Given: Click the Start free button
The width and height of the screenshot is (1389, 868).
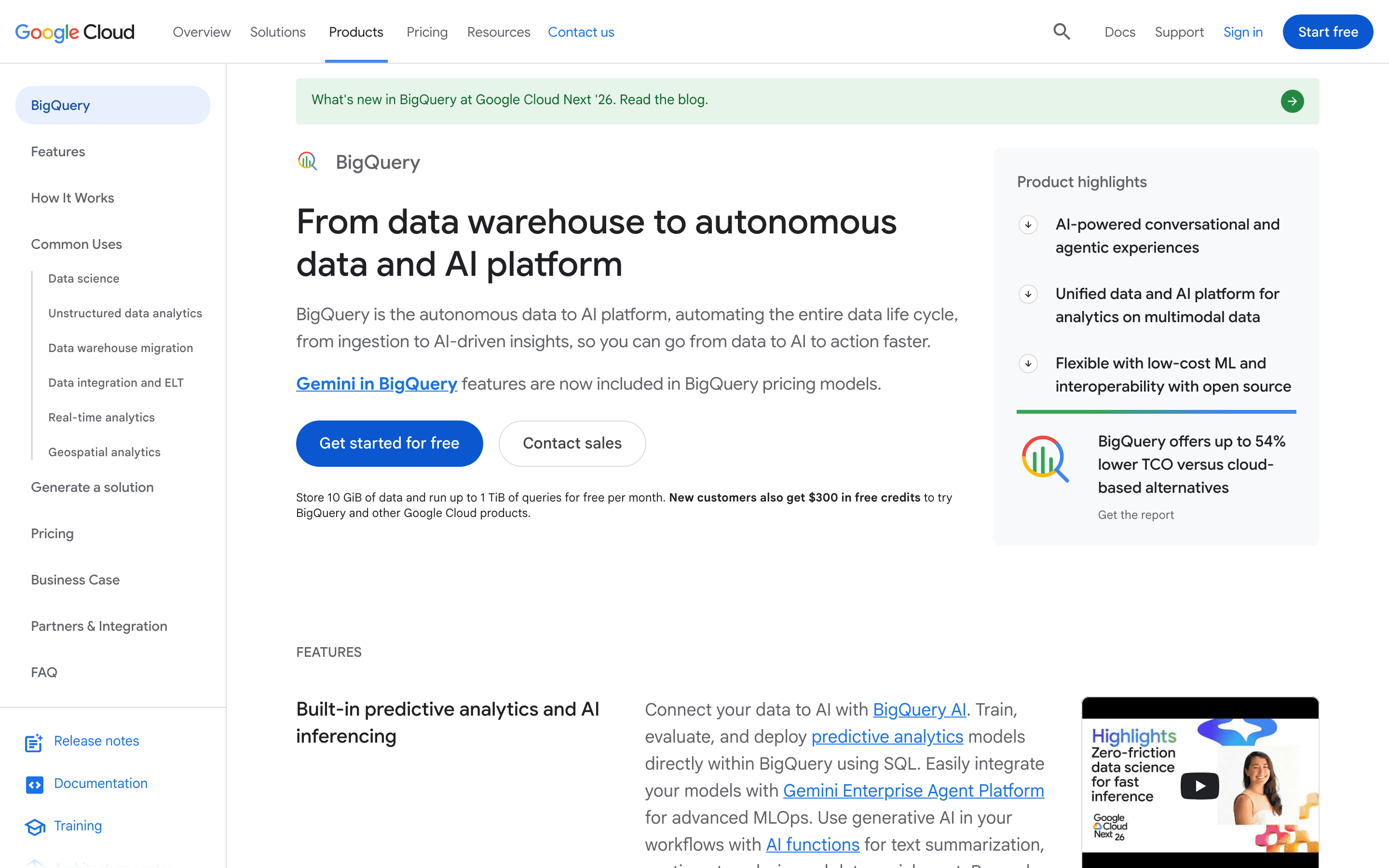Looking at the screenshot, I should (x=1328, y=32).
